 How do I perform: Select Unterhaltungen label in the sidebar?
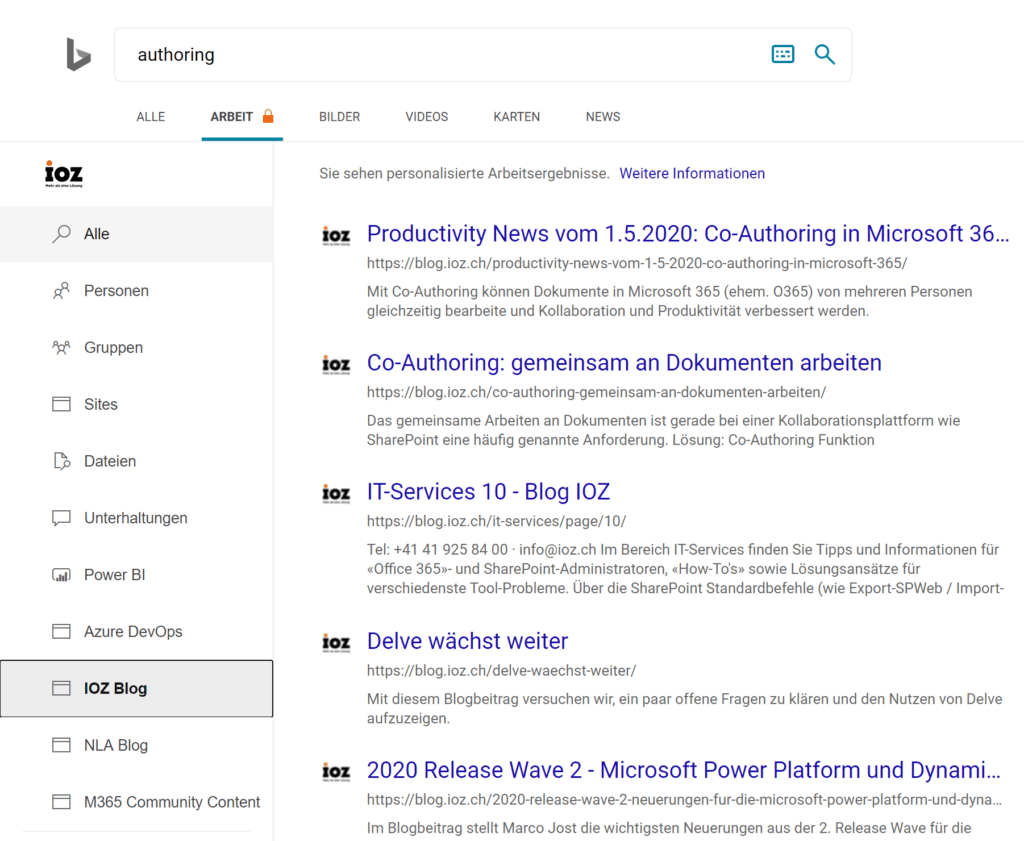click(x=136, y=518)
